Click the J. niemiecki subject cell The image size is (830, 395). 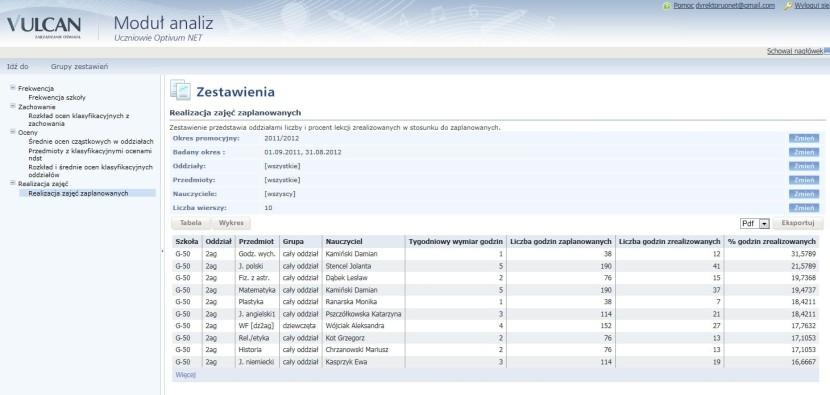tap(257, 362)
